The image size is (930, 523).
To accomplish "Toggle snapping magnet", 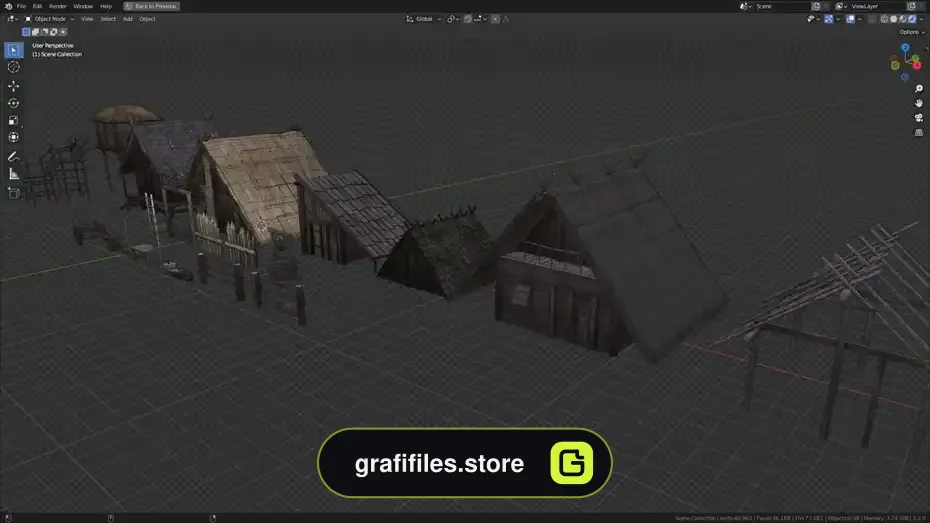I will coord(468,19).
